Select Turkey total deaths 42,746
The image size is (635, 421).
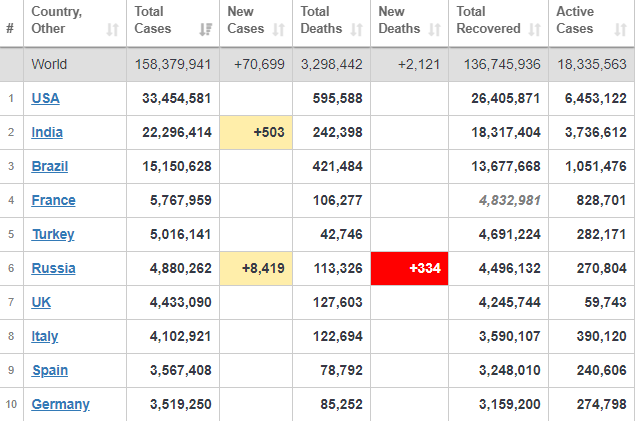(x=341, y=234)
